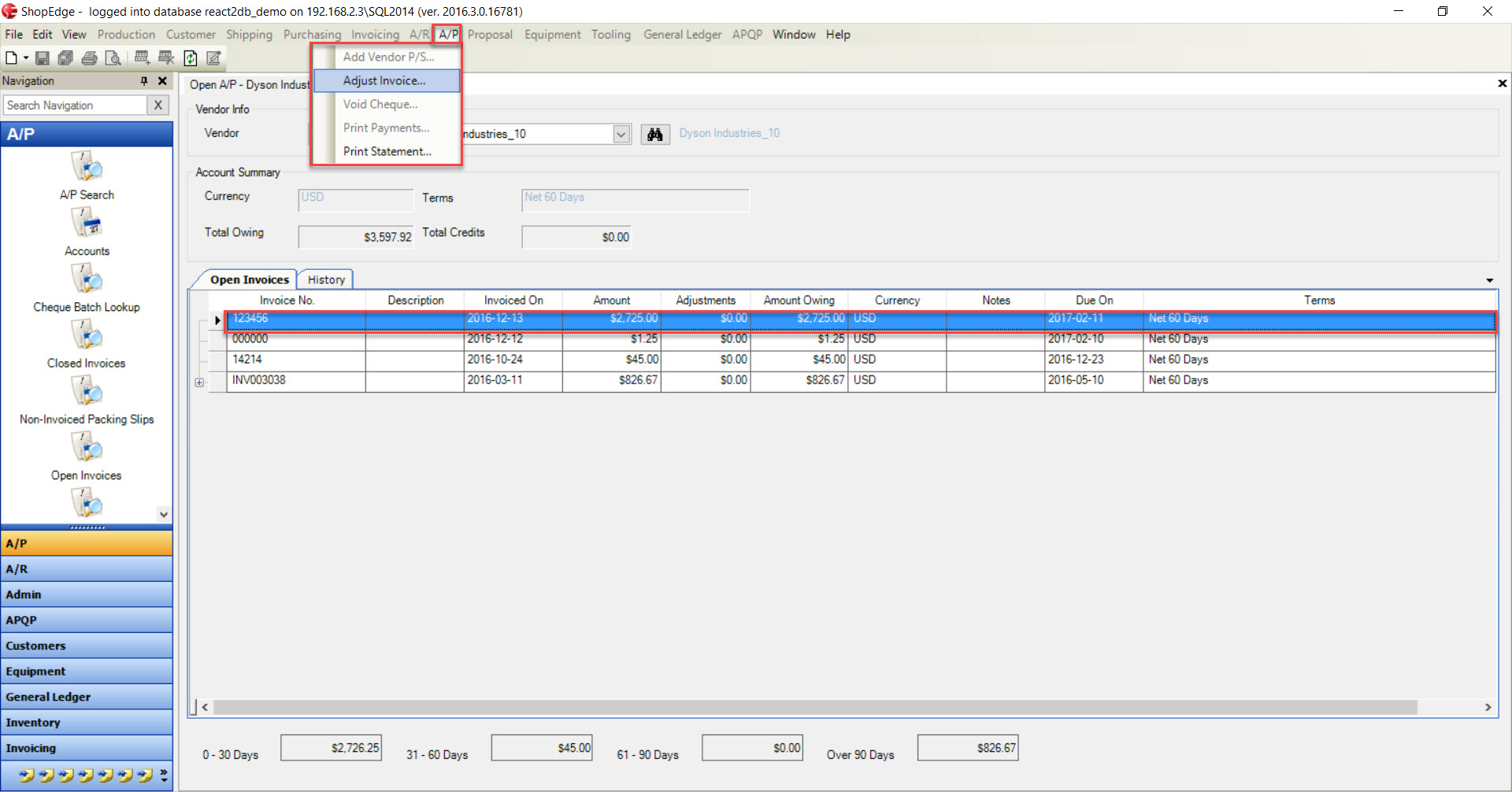Screen dimensions: 1512x792
Task: Pin the Navigation panel pushpin icon
Action: [x=144, y=81]
